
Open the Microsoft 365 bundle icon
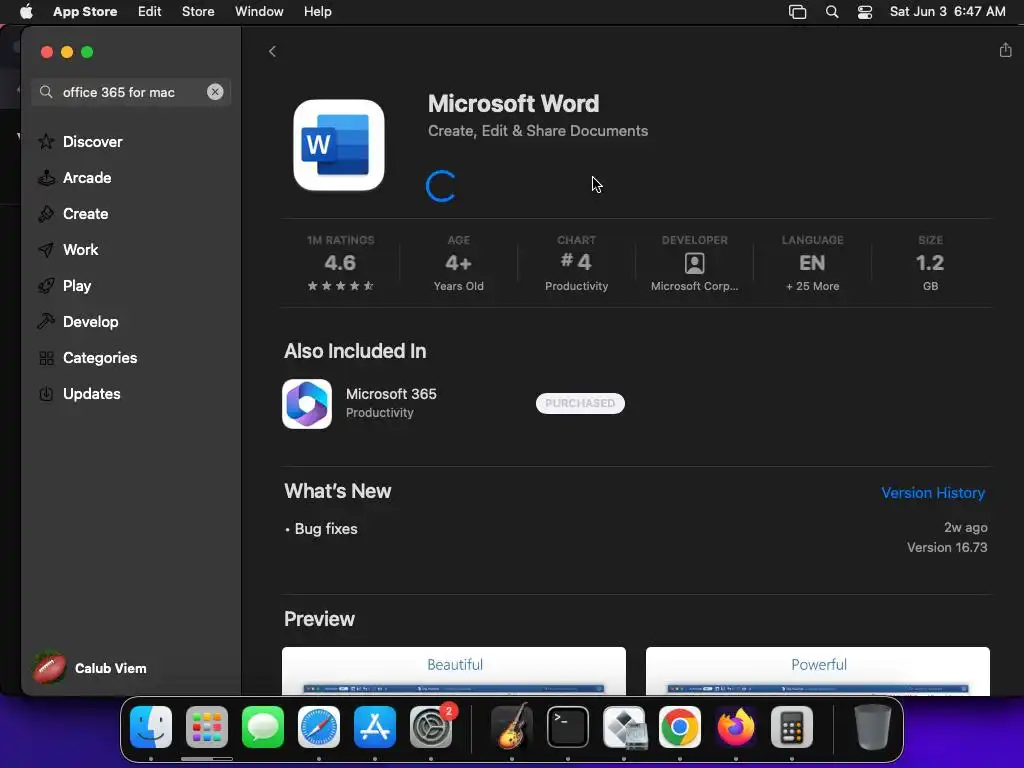click(307, 404)
